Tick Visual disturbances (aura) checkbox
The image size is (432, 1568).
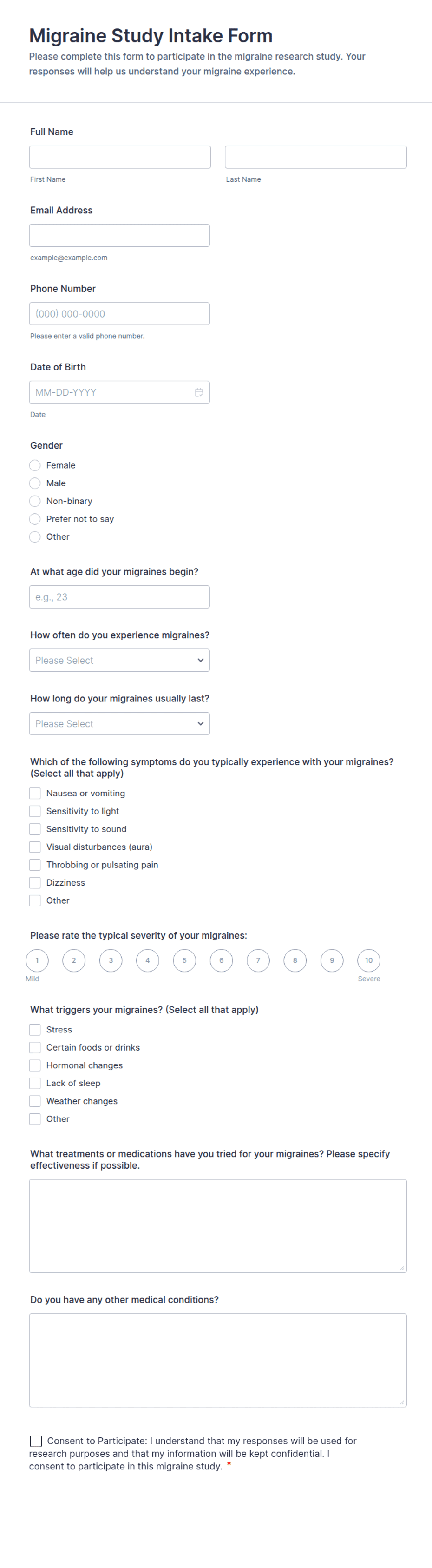pos(35,847)
